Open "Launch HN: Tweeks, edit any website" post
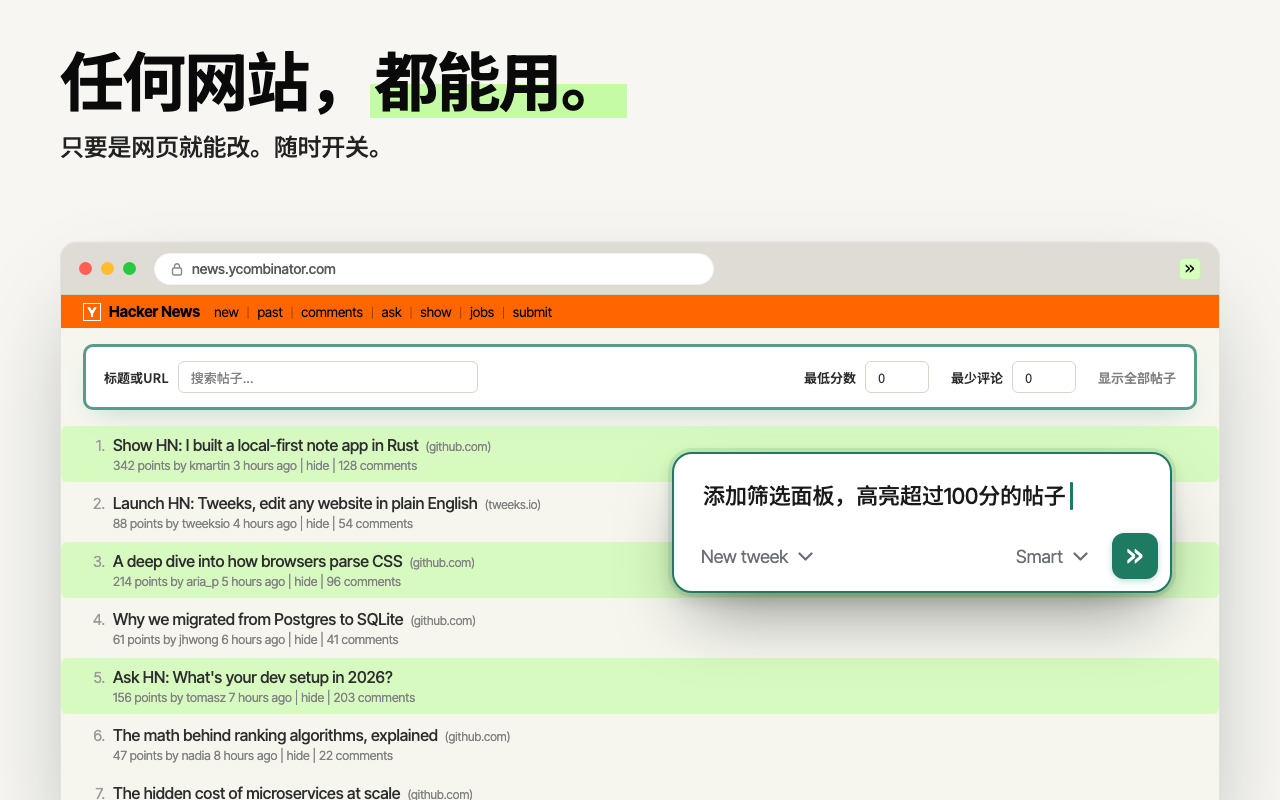This screenshot has height=800, width=1280. pos(295,504)
